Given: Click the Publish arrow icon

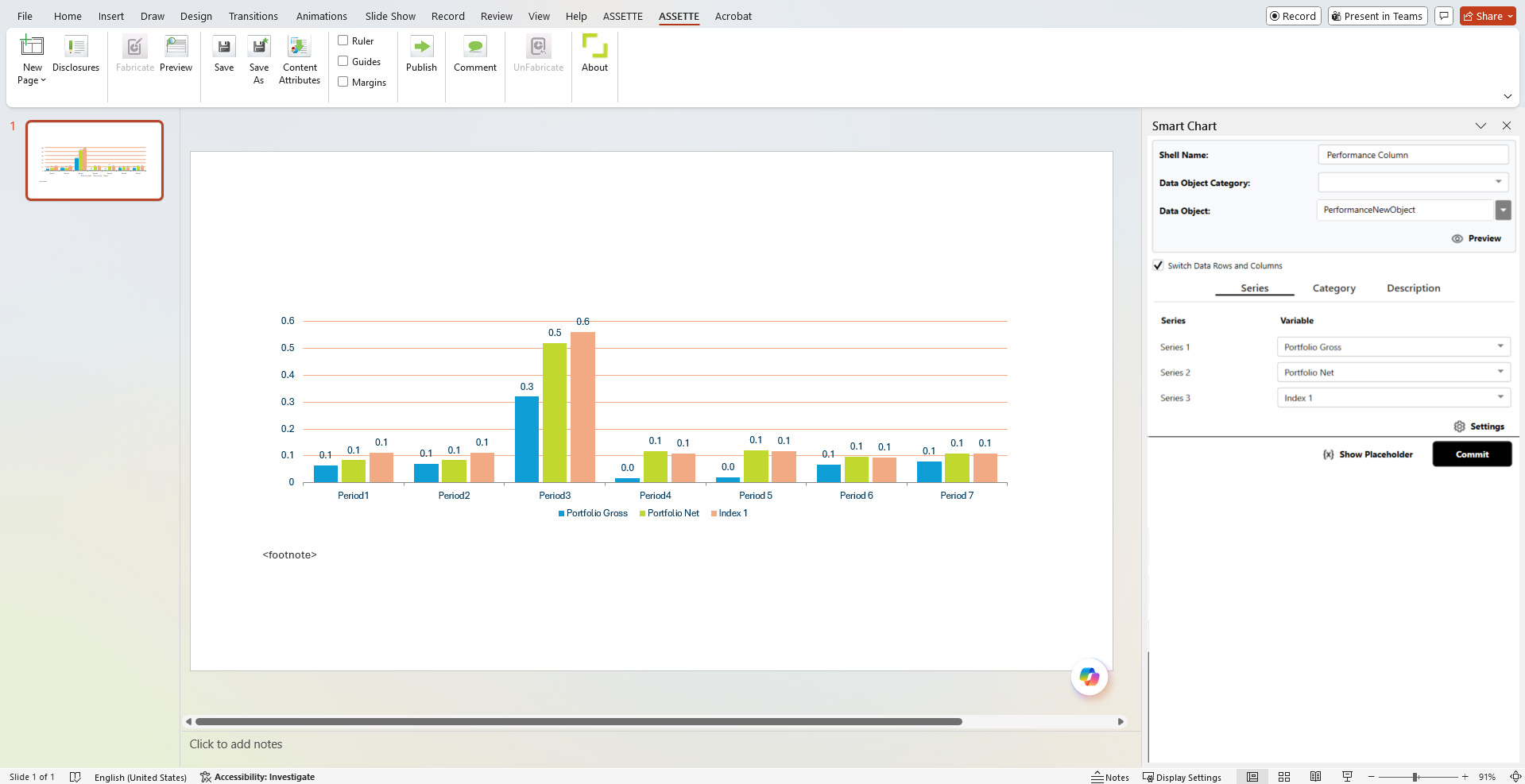Looking at the screenshot, I should [421, 47].
